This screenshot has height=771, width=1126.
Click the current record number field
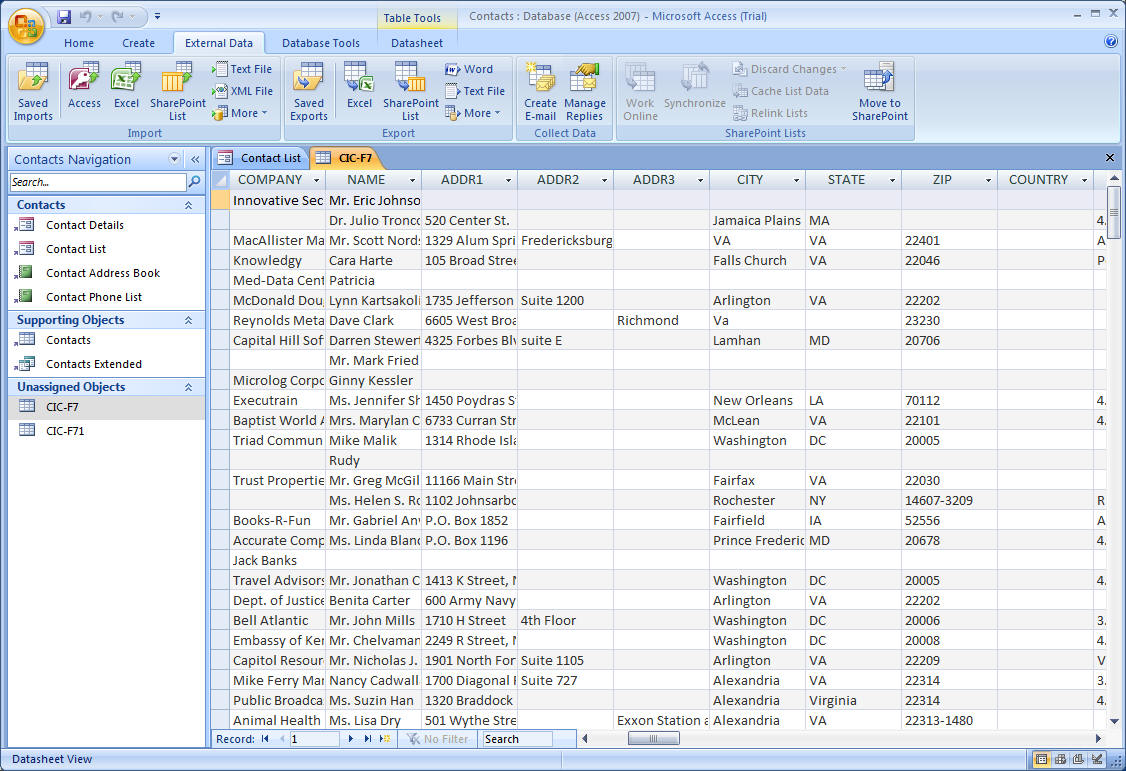point(314,739)
